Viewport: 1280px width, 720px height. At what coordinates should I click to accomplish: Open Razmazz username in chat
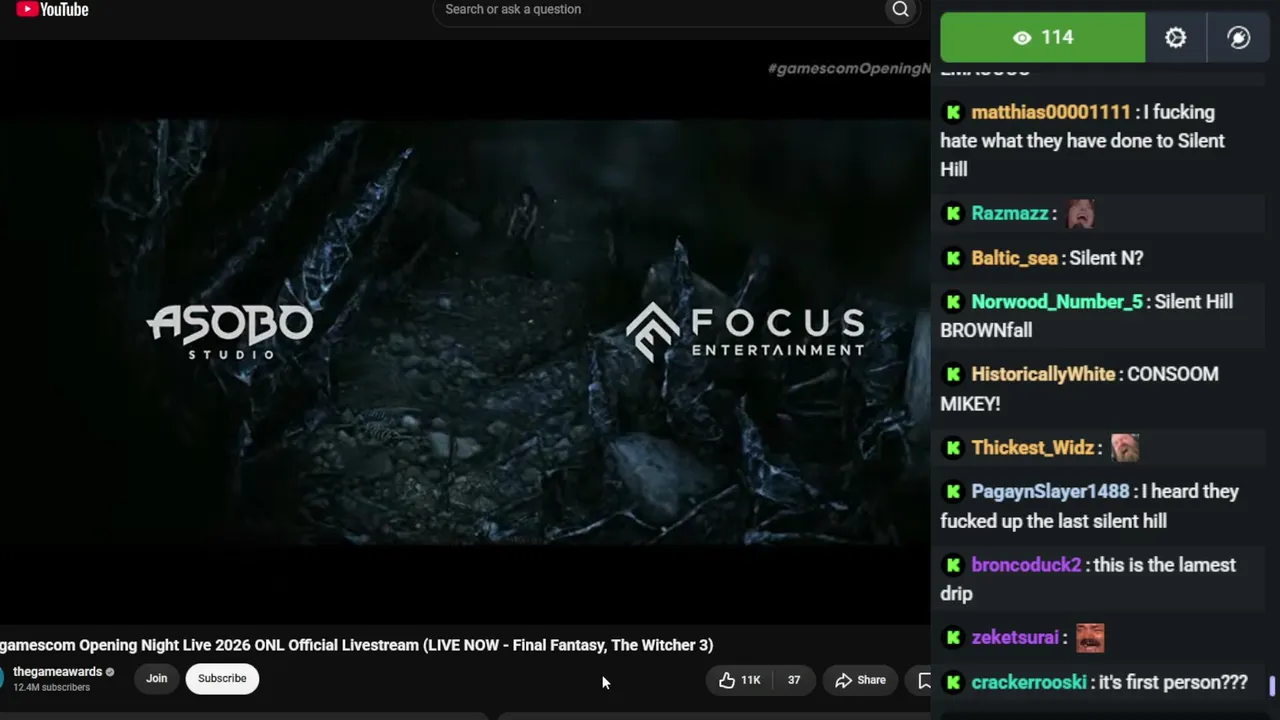tap(1010, 214)
